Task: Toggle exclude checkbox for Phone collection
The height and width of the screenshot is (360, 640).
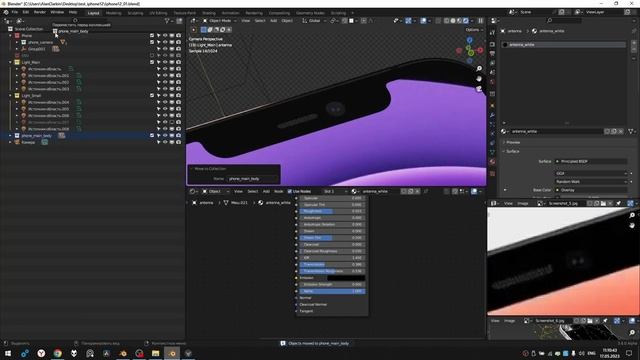Action: [152, 36]
